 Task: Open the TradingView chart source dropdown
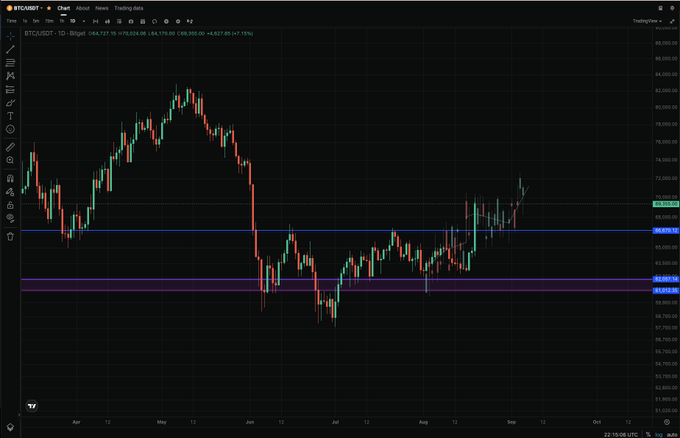(647, 21)
